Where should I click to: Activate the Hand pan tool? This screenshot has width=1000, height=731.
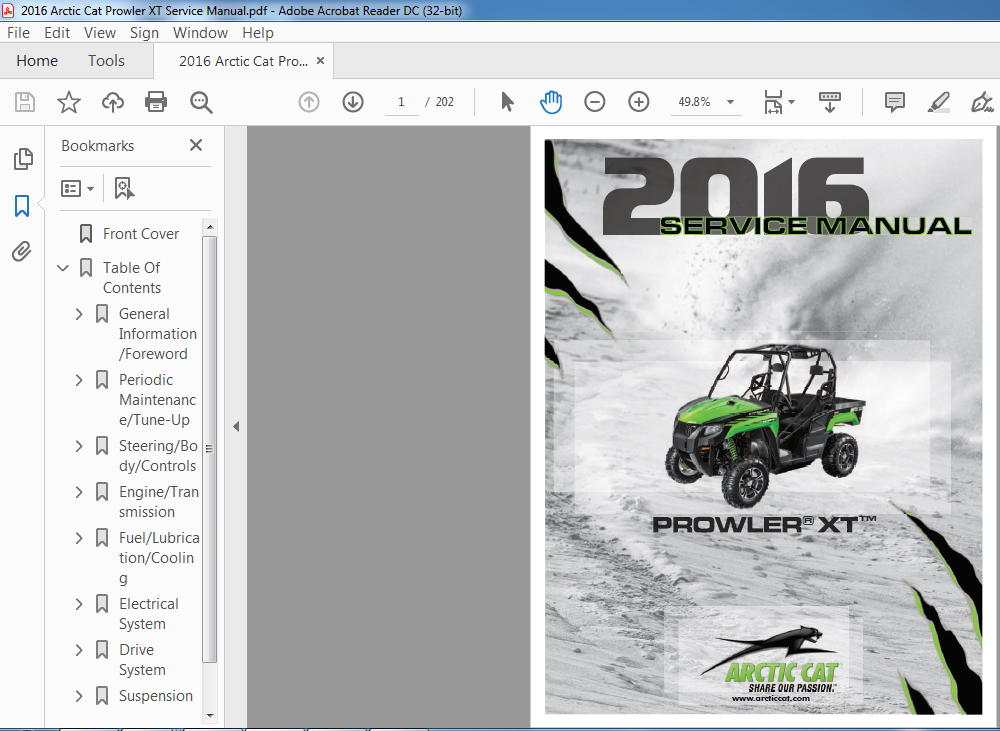(x=551, y=102)
